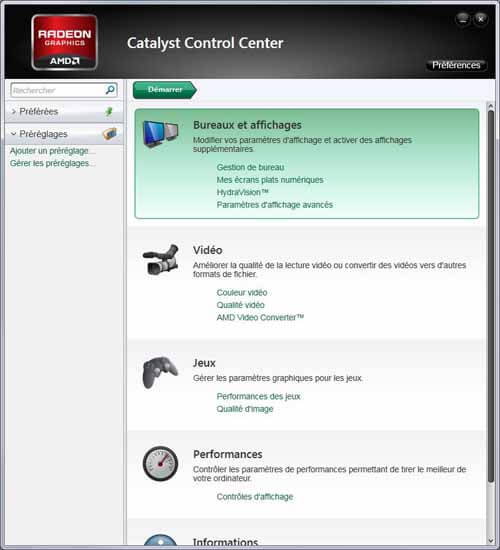Select the Vidéo section heading

coord(207,250)
